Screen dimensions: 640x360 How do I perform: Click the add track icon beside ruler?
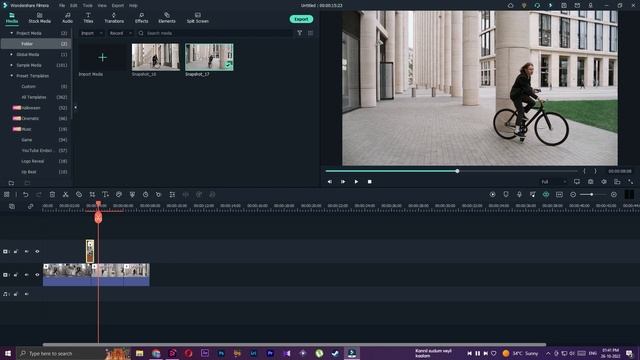pos(12,207)
